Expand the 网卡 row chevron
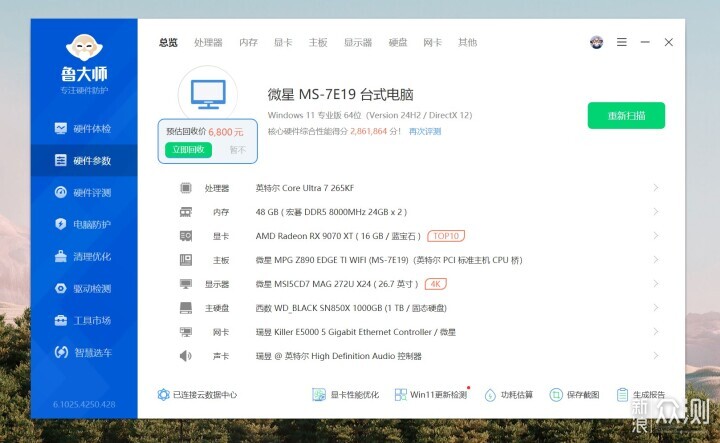This screenshot has height=443, width=720. tap(656, 331)
